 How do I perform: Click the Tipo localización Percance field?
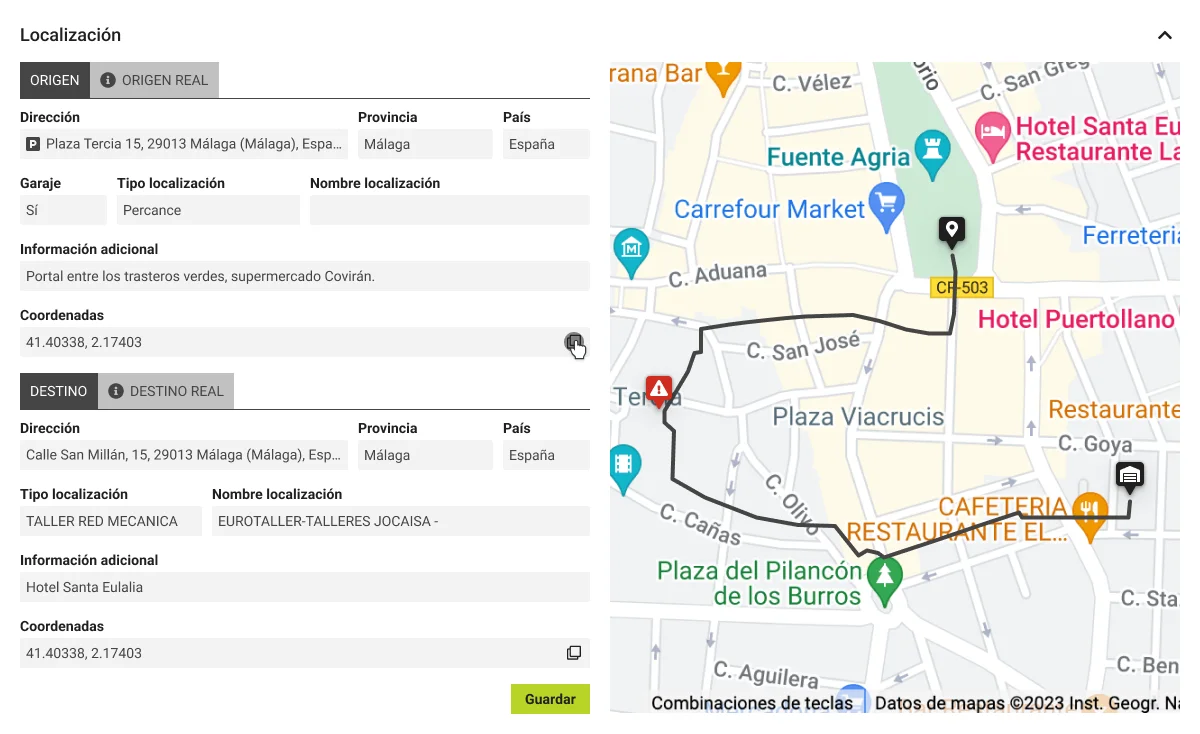tap(207, 210)
